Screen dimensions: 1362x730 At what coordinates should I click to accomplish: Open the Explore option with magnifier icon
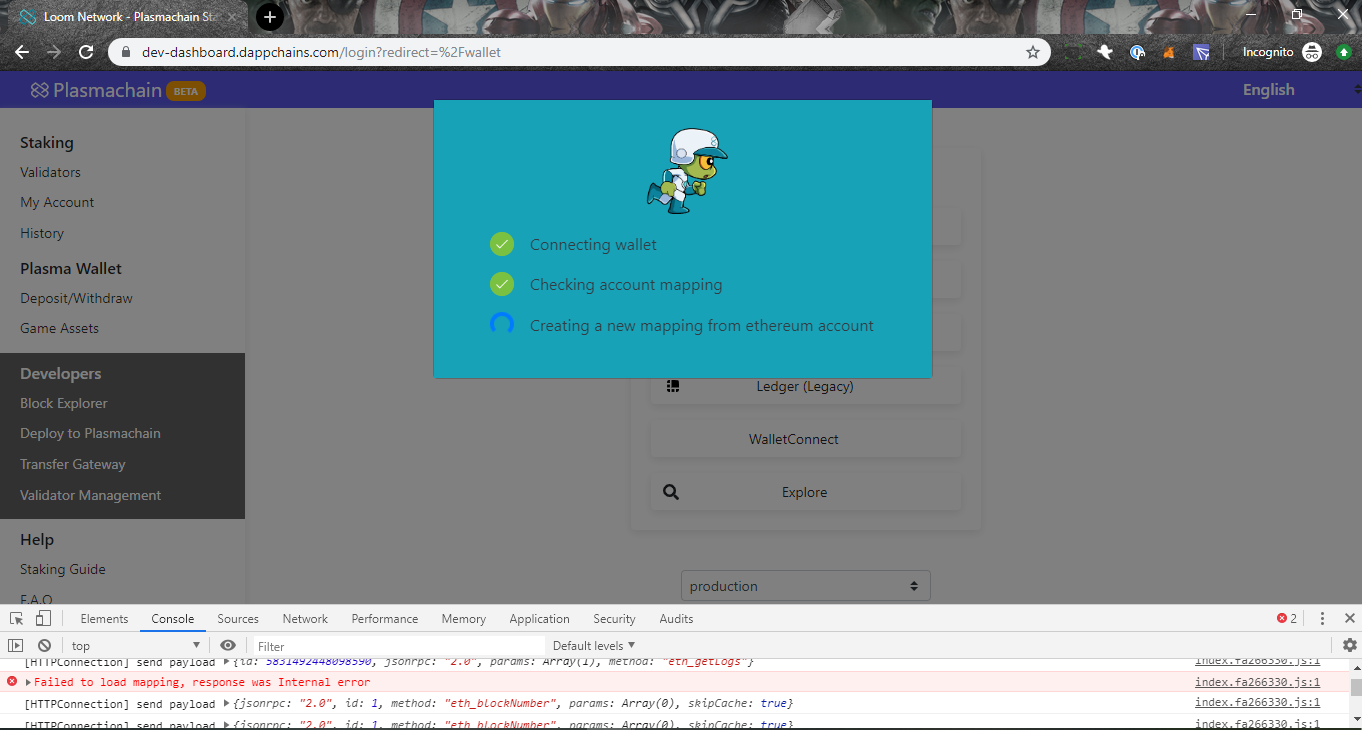click(805, 491)
